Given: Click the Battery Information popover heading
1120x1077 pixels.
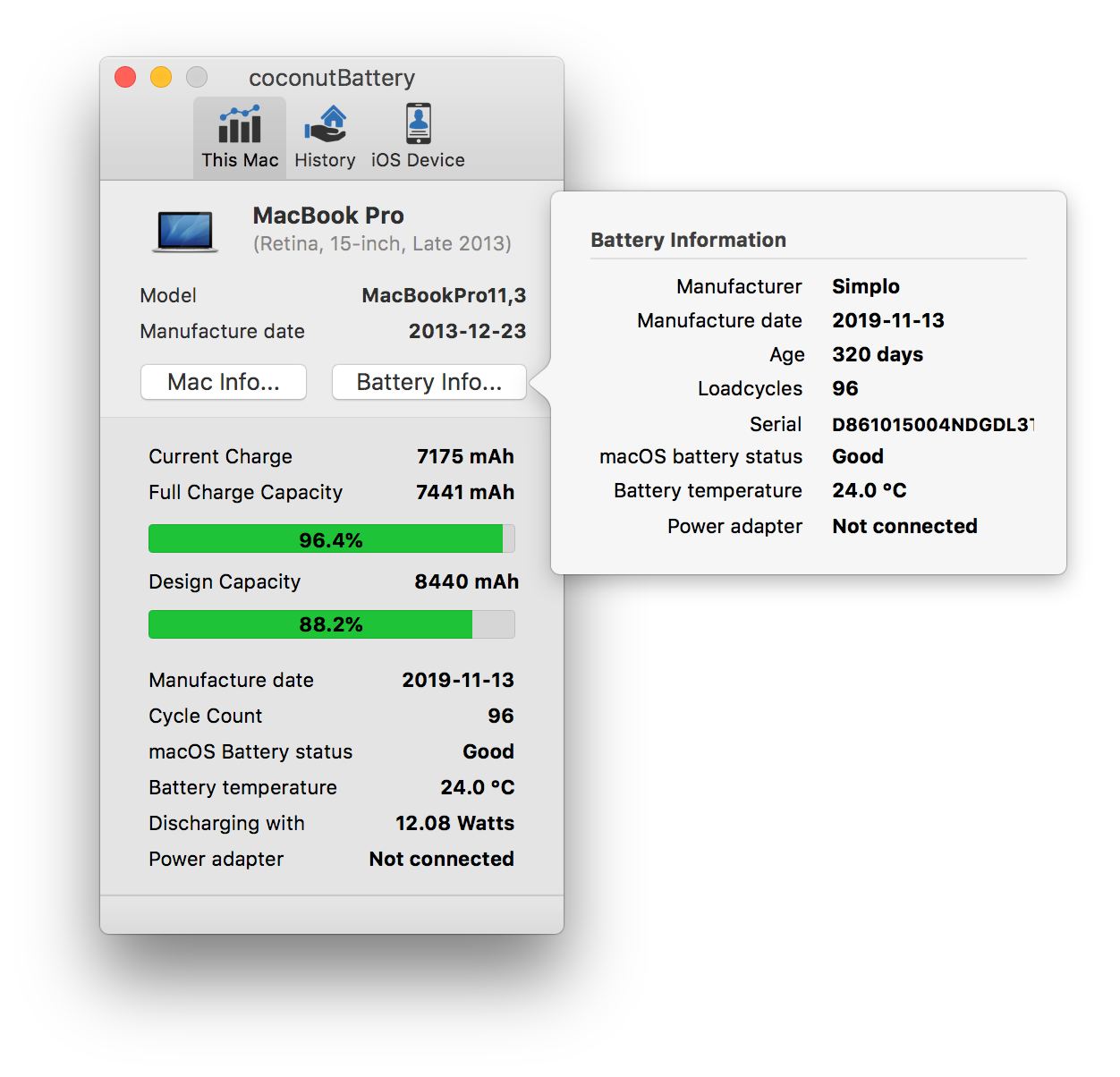Looking at the screenshot, I should click(688, 240).
